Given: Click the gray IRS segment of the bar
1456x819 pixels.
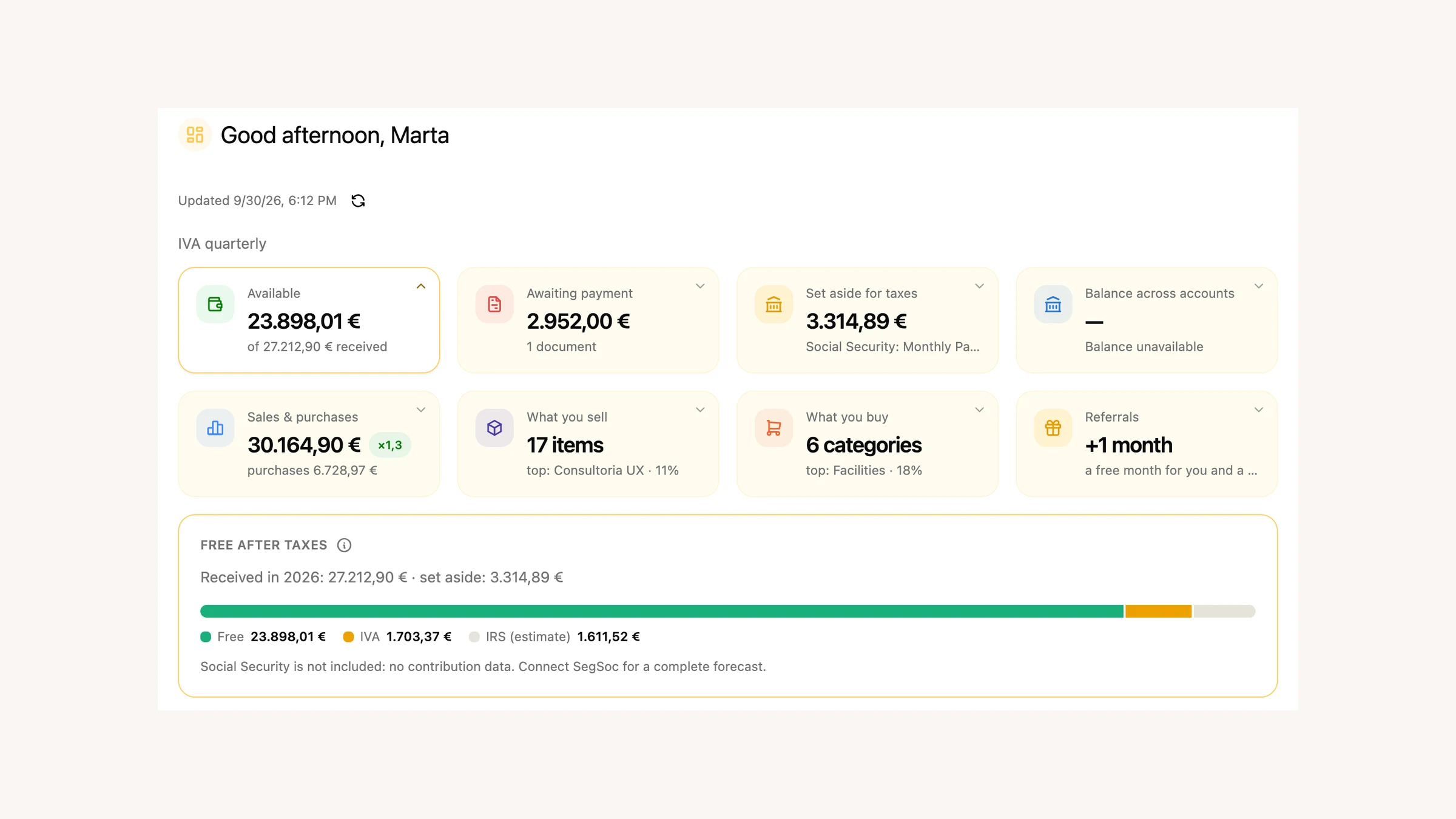Looking at the screenshot, I should [1224, 611].
